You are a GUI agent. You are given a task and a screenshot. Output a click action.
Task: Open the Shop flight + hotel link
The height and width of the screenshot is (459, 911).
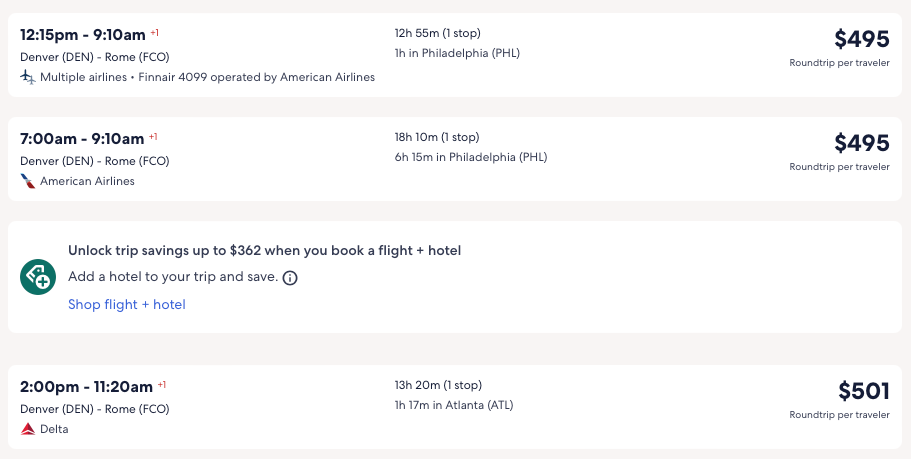[127, 304]
